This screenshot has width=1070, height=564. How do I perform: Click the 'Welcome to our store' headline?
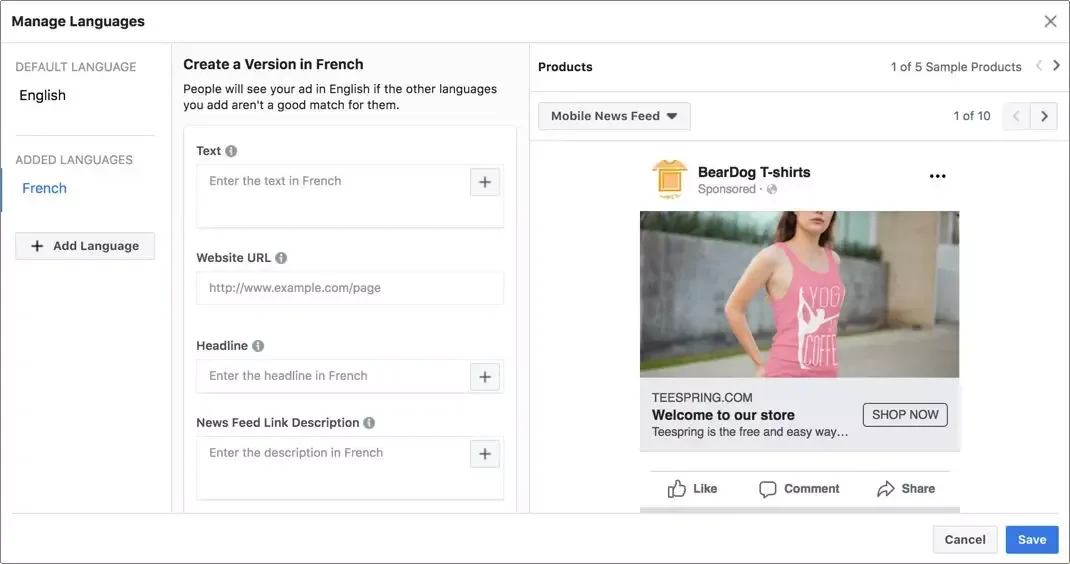pos(723,415)
